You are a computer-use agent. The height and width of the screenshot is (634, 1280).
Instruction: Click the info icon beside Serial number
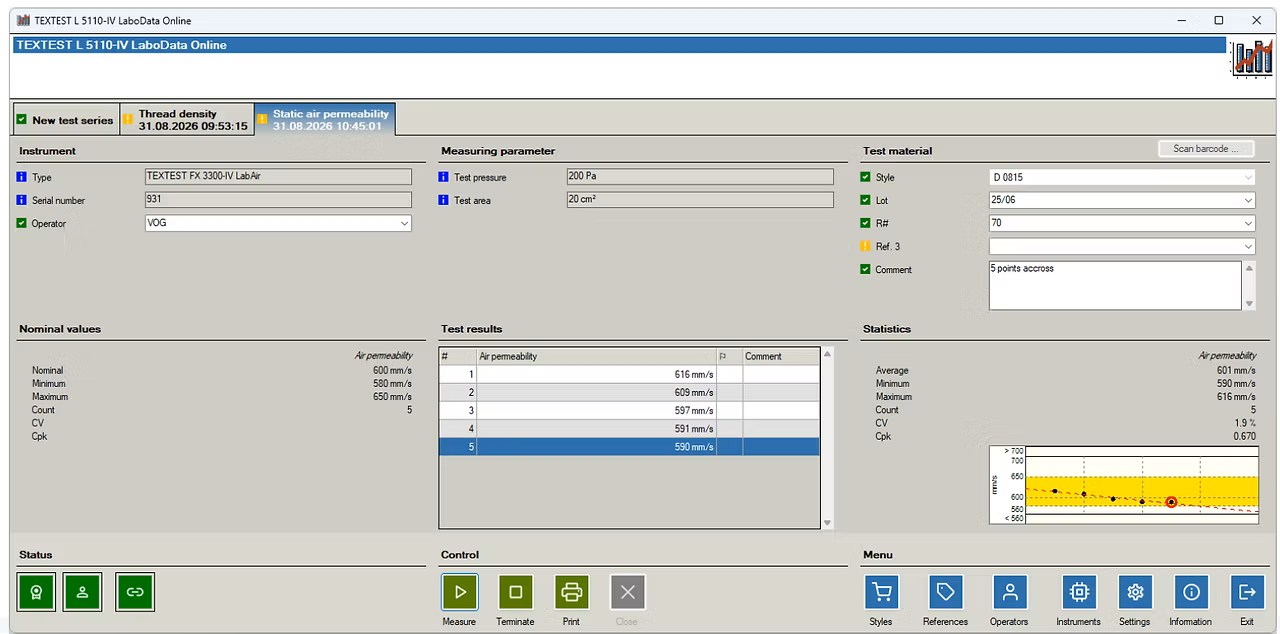(x=22, y=200)
